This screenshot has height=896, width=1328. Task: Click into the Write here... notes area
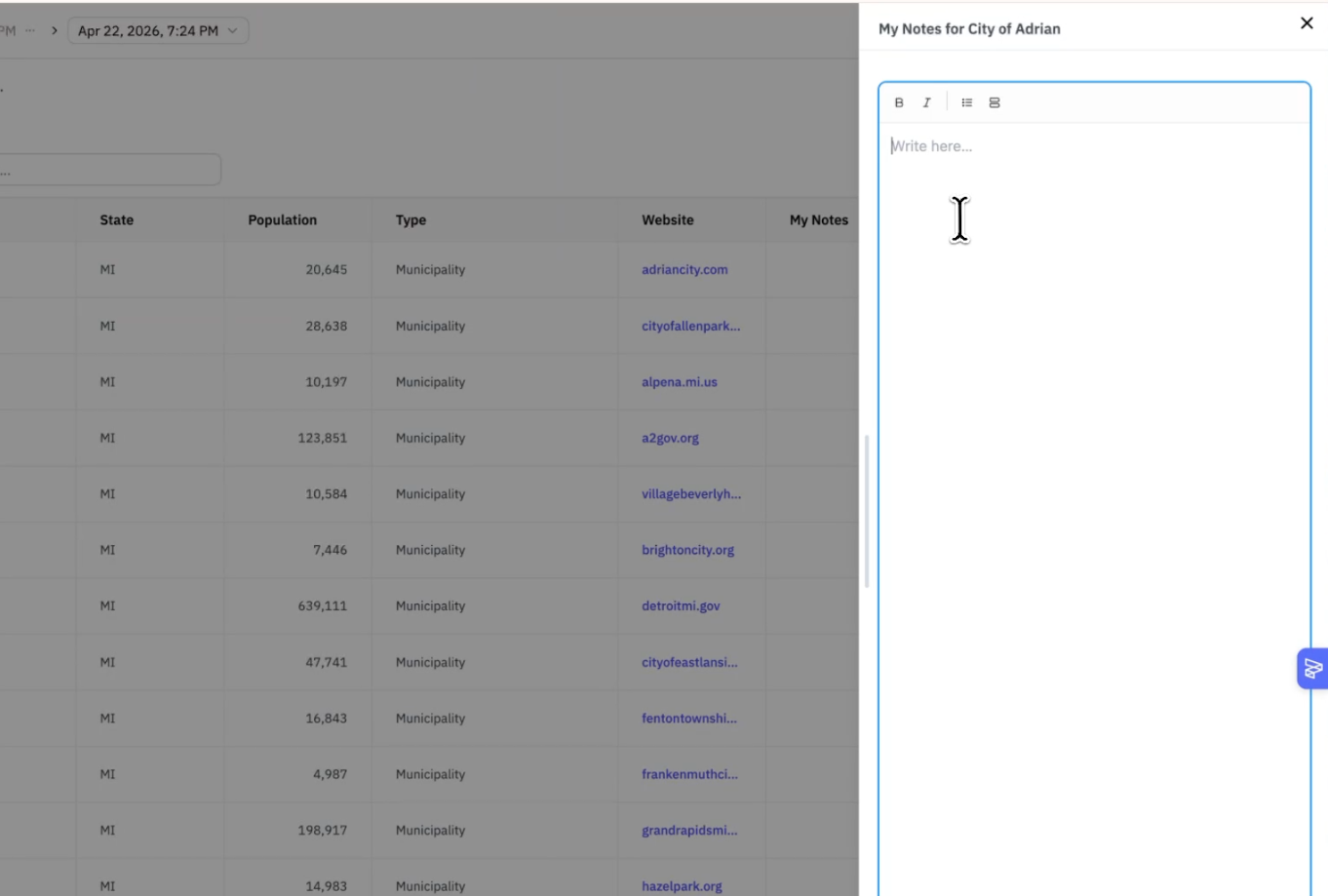(x=1094, y=507)
